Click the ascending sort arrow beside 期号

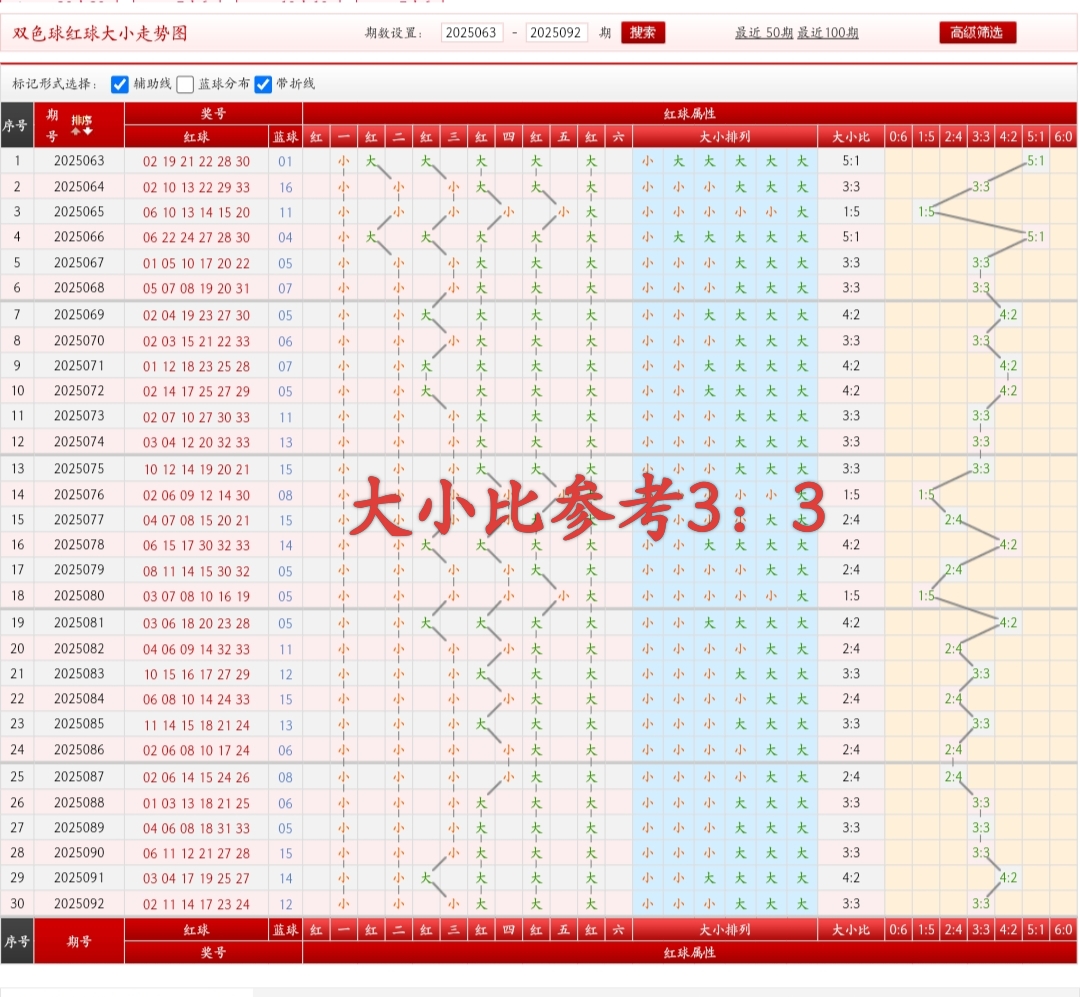(x=76, y=131)
